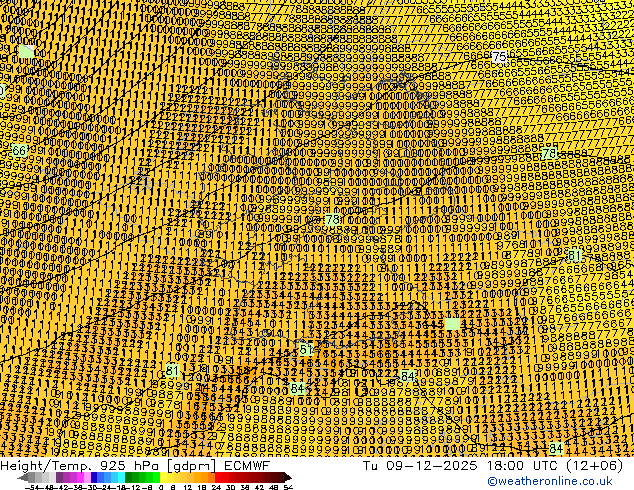Click the 'Tu 09-12-2025 18:00 UTC (12+06)' timestamp

493,465
